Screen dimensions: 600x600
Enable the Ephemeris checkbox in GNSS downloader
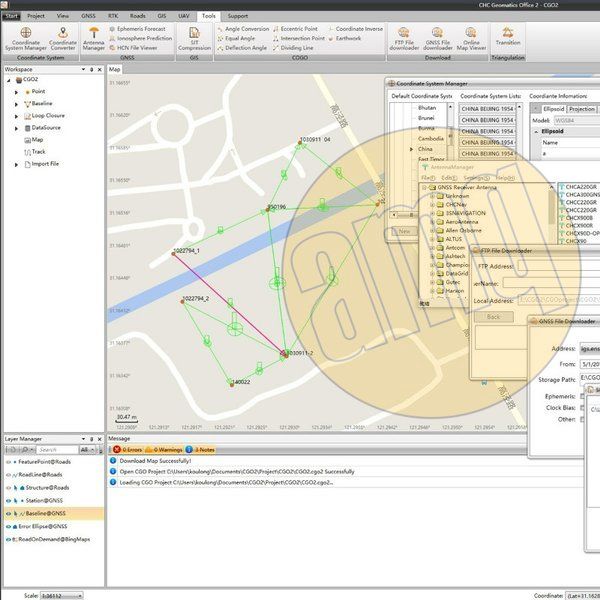(583, 396)
